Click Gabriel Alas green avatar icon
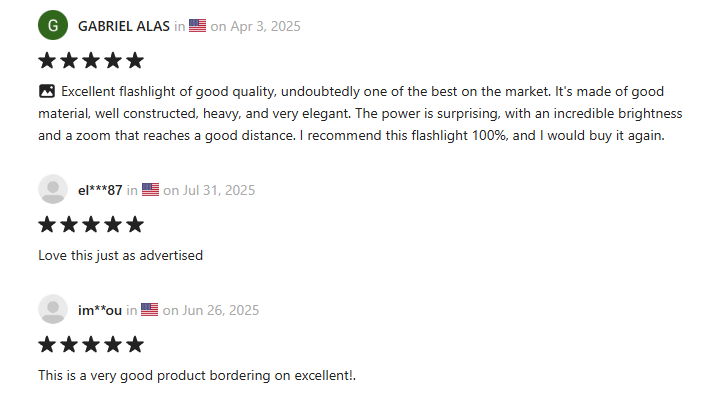The width and height of the screenshot is (707, 412). 53,25
